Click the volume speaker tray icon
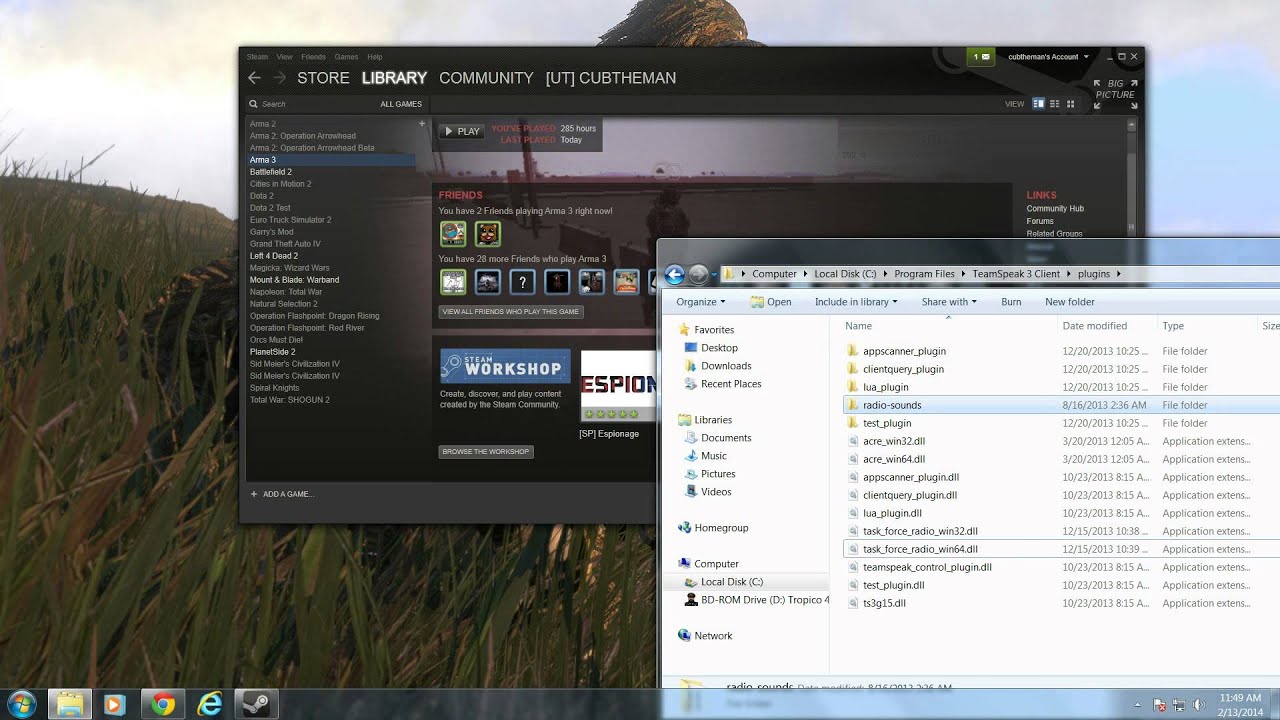The image size is (1280, 720). pos(1197,705)
